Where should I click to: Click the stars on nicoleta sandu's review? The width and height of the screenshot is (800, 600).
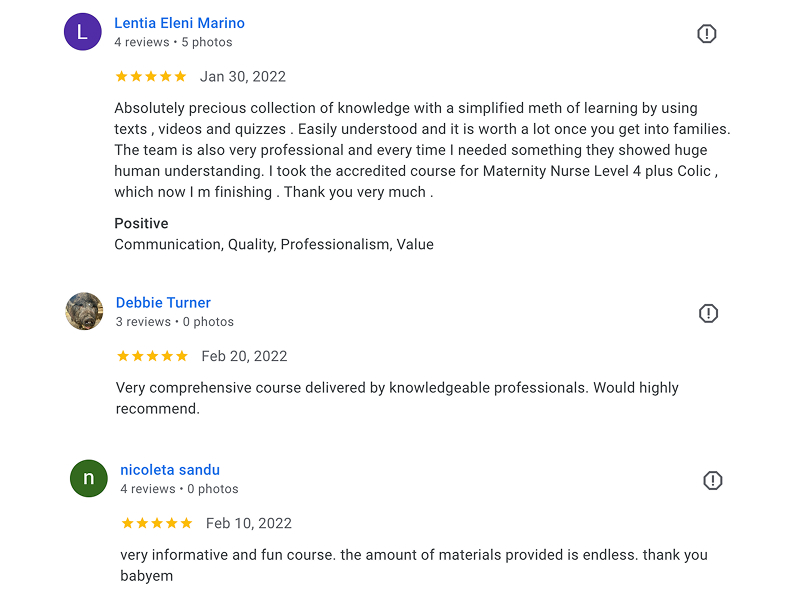pyautogui.click(x=157, y=523)
